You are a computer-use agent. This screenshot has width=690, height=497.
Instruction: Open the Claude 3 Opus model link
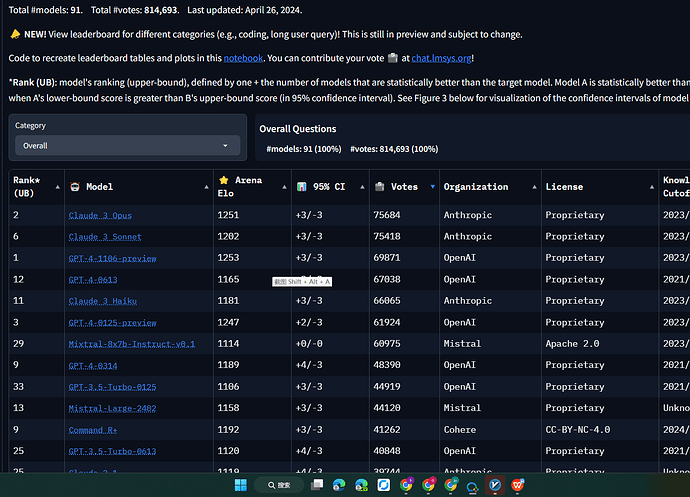click(100, 215)
